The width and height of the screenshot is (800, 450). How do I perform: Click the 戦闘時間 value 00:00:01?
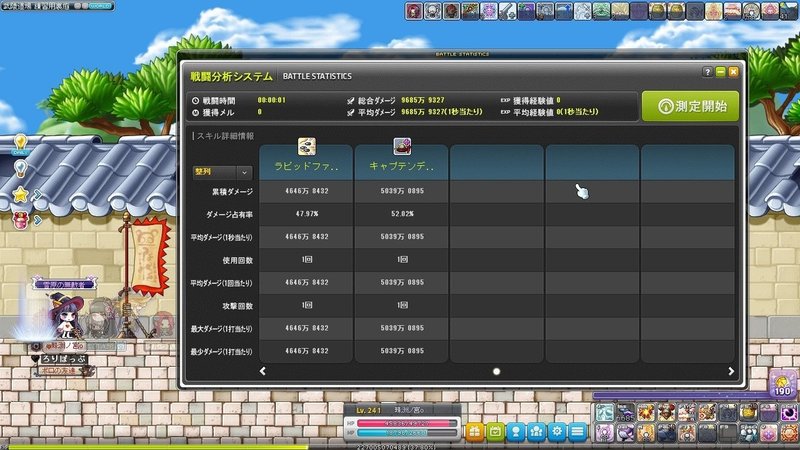click(271, 100)
